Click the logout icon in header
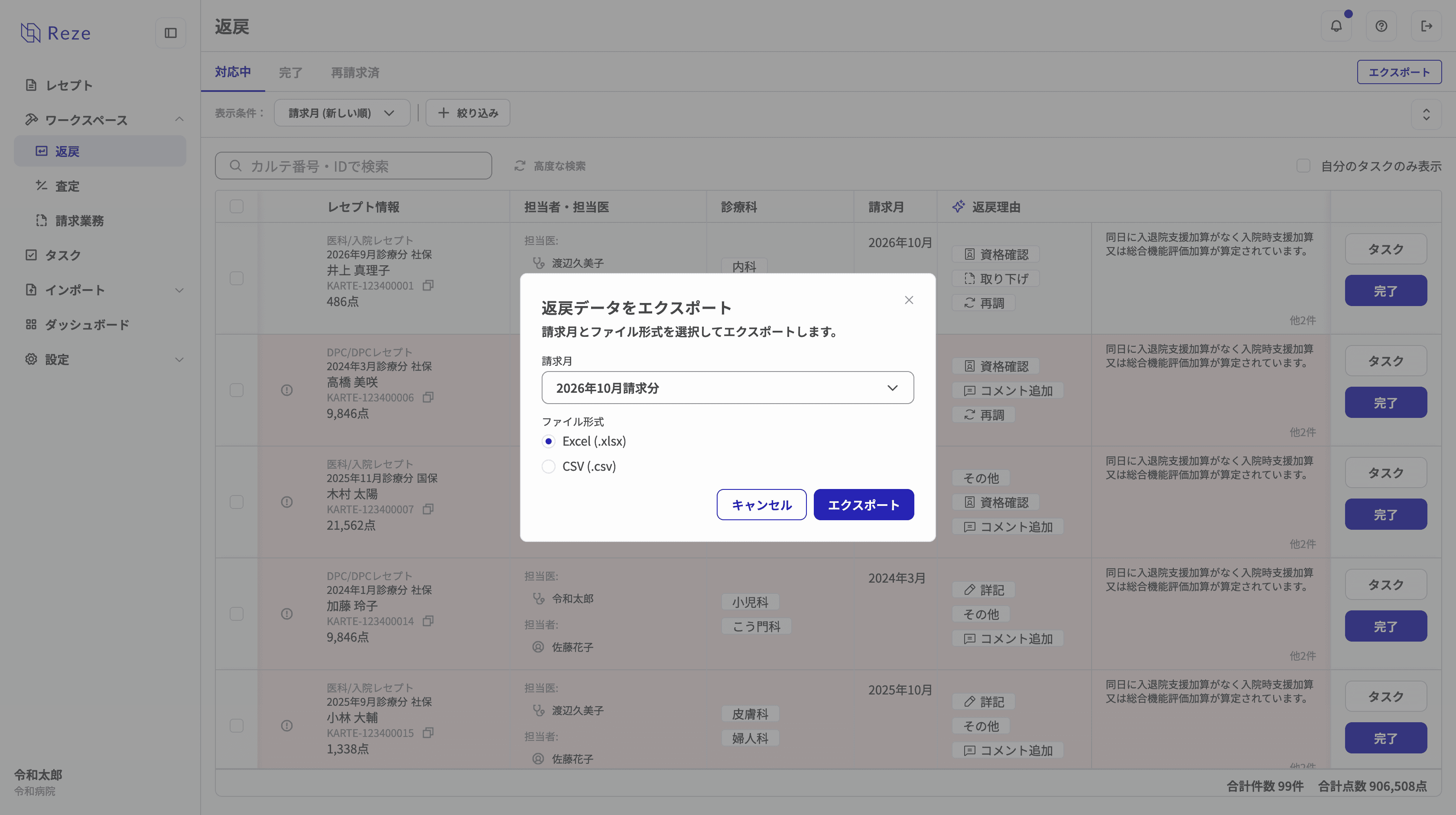This screenshot has height=815, width=1456. coord(1427,26)
